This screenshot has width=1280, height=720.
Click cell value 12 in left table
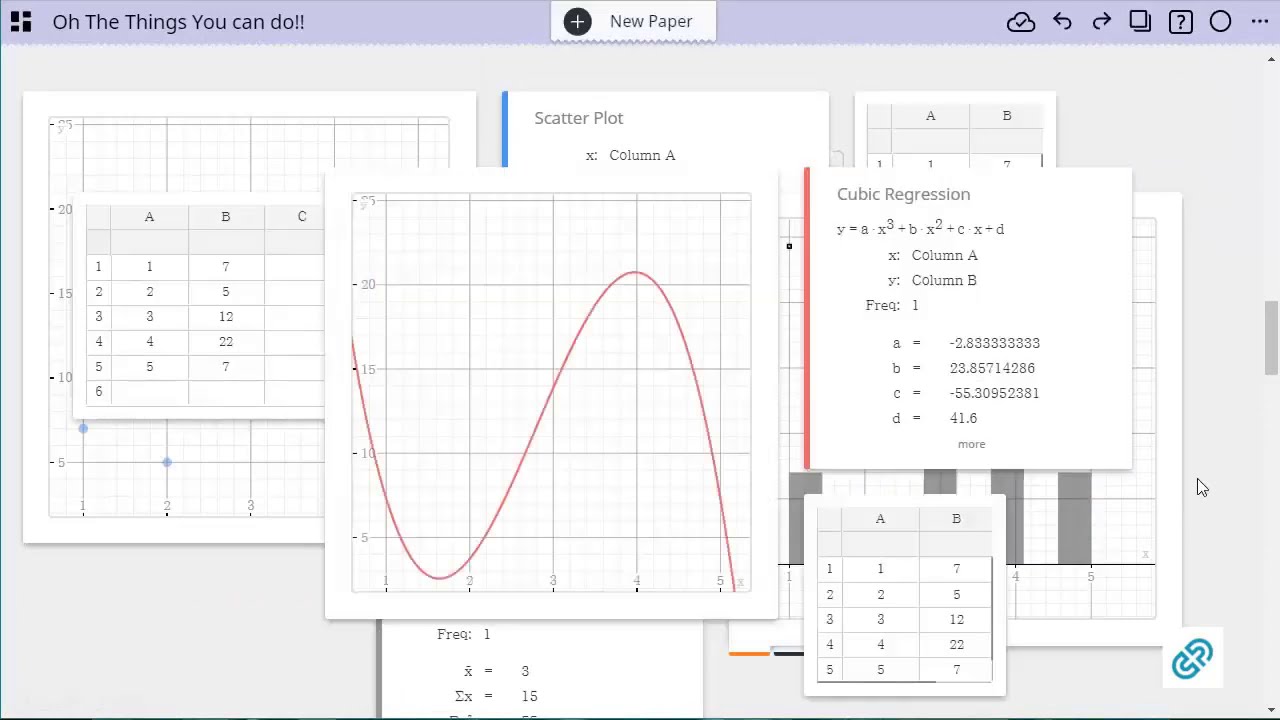pos(226,316)
